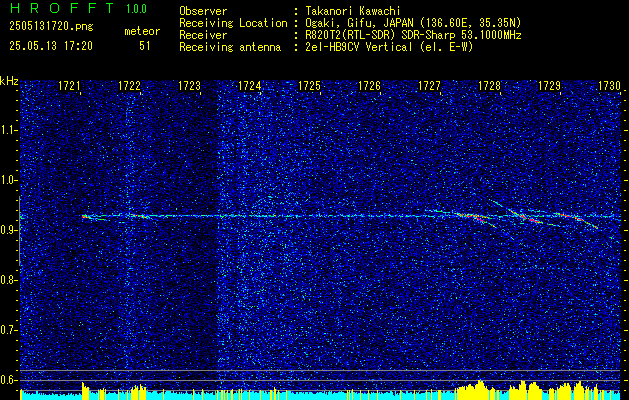Click the 1726 time marker

click(369, 85)
